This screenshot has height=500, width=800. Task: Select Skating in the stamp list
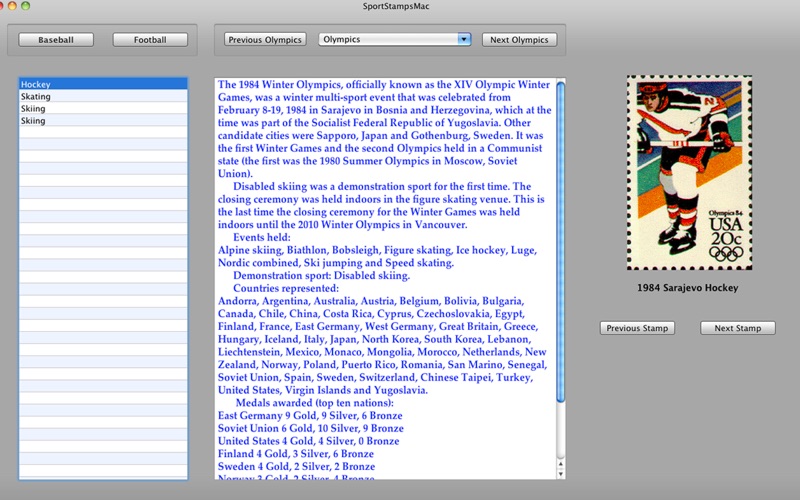[x=103, y=96]
